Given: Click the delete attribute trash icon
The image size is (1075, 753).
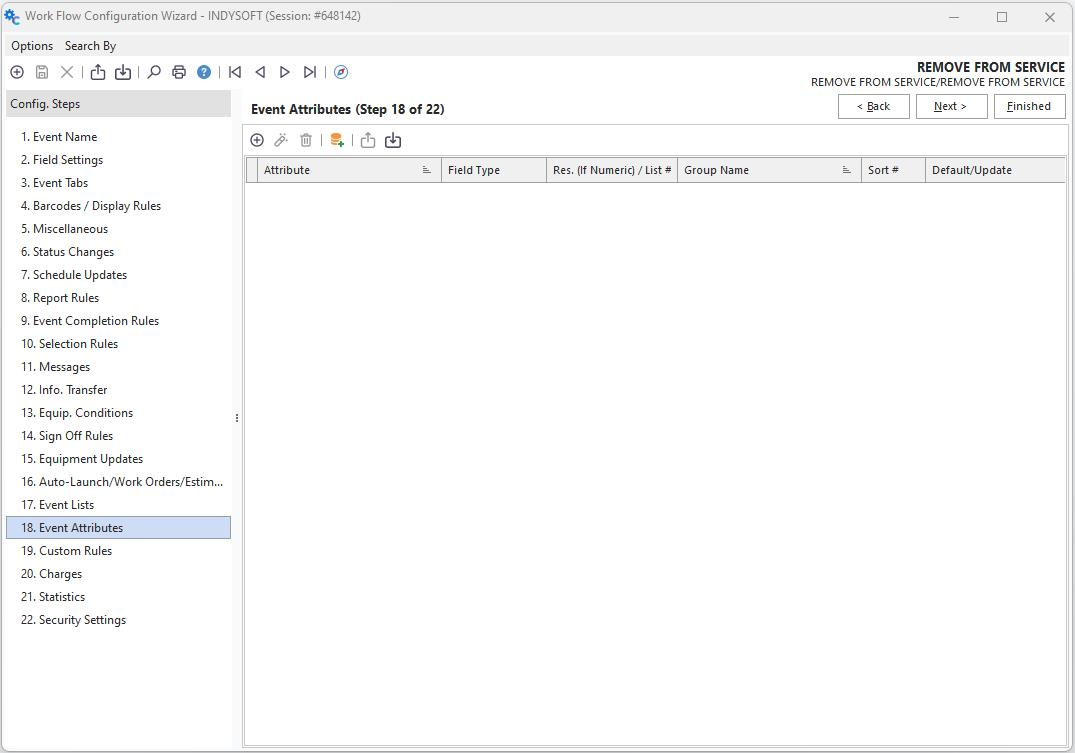Looking at the screenshot, I should (x=306, y=141).
